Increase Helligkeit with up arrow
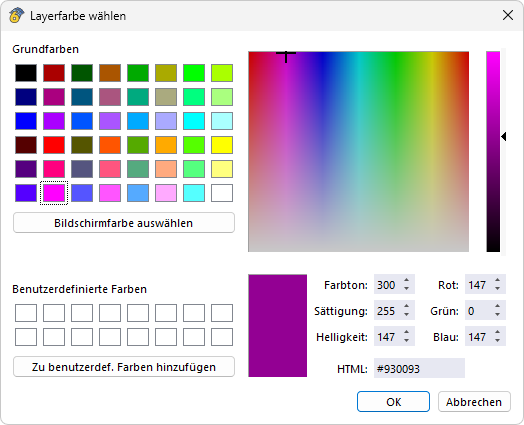 pos(406,332)
